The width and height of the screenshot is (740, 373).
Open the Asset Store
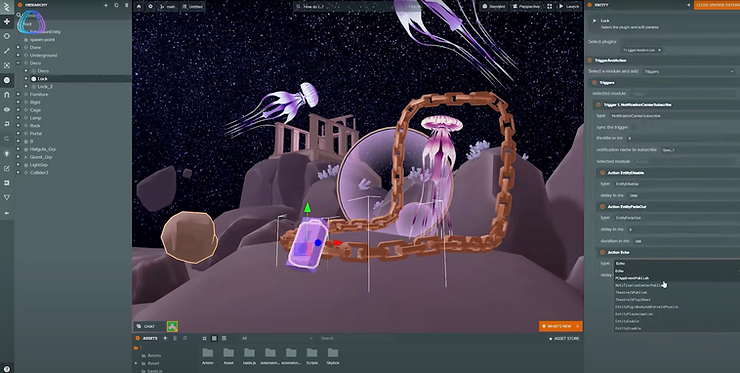564,339
